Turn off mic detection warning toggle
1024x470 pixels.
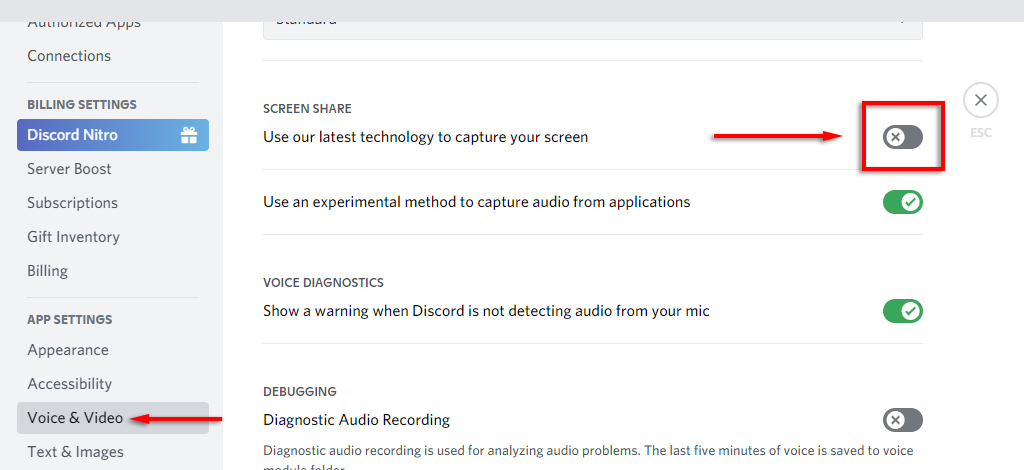[902, 311]
